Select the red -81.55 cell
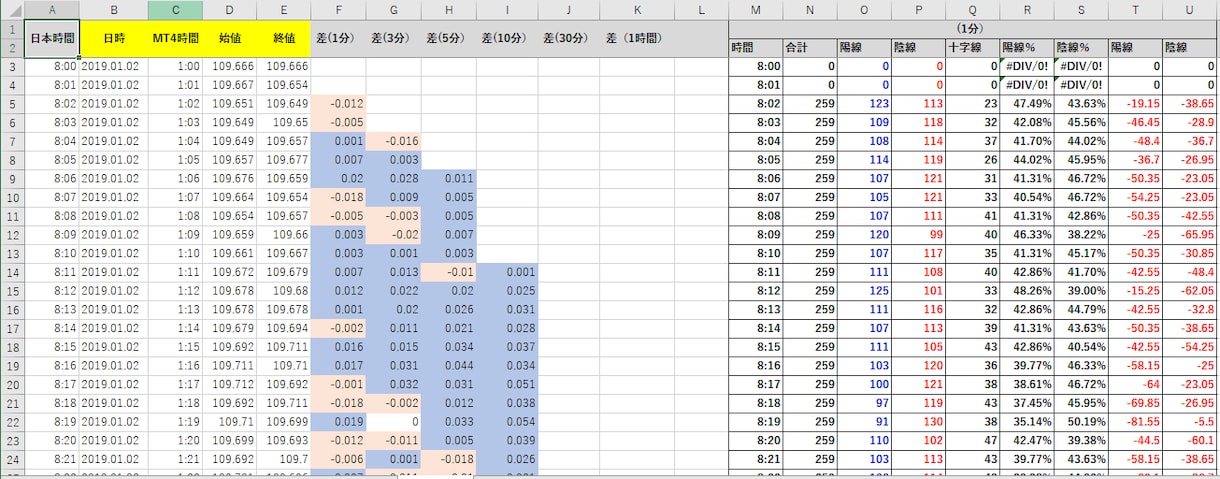Image resolution: width=1220 pixels, height=479 pixels. click(x=1134, y=422)
